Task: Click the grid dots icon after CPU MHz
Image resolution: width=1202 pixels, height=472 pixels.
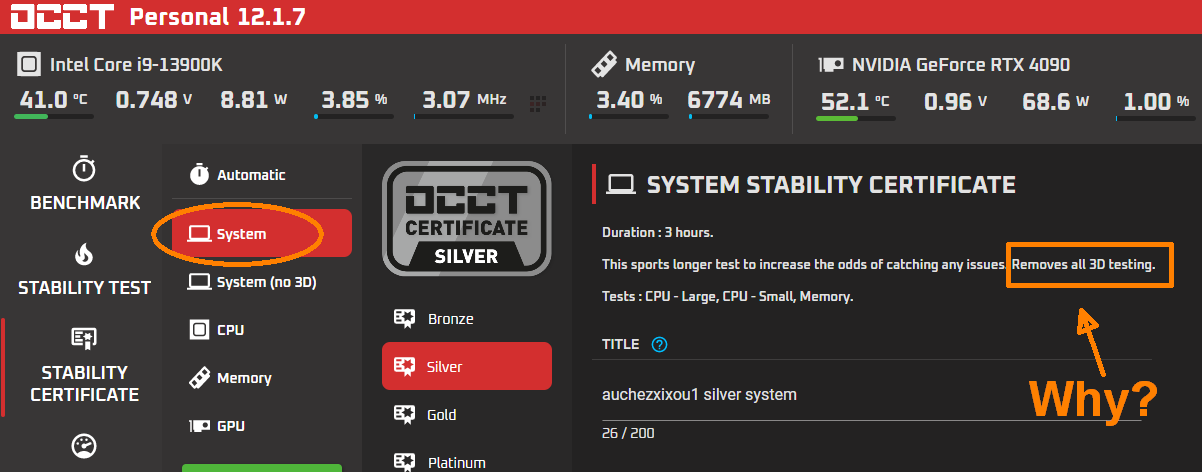Action: pyautogui.click(x=538, y=102)
